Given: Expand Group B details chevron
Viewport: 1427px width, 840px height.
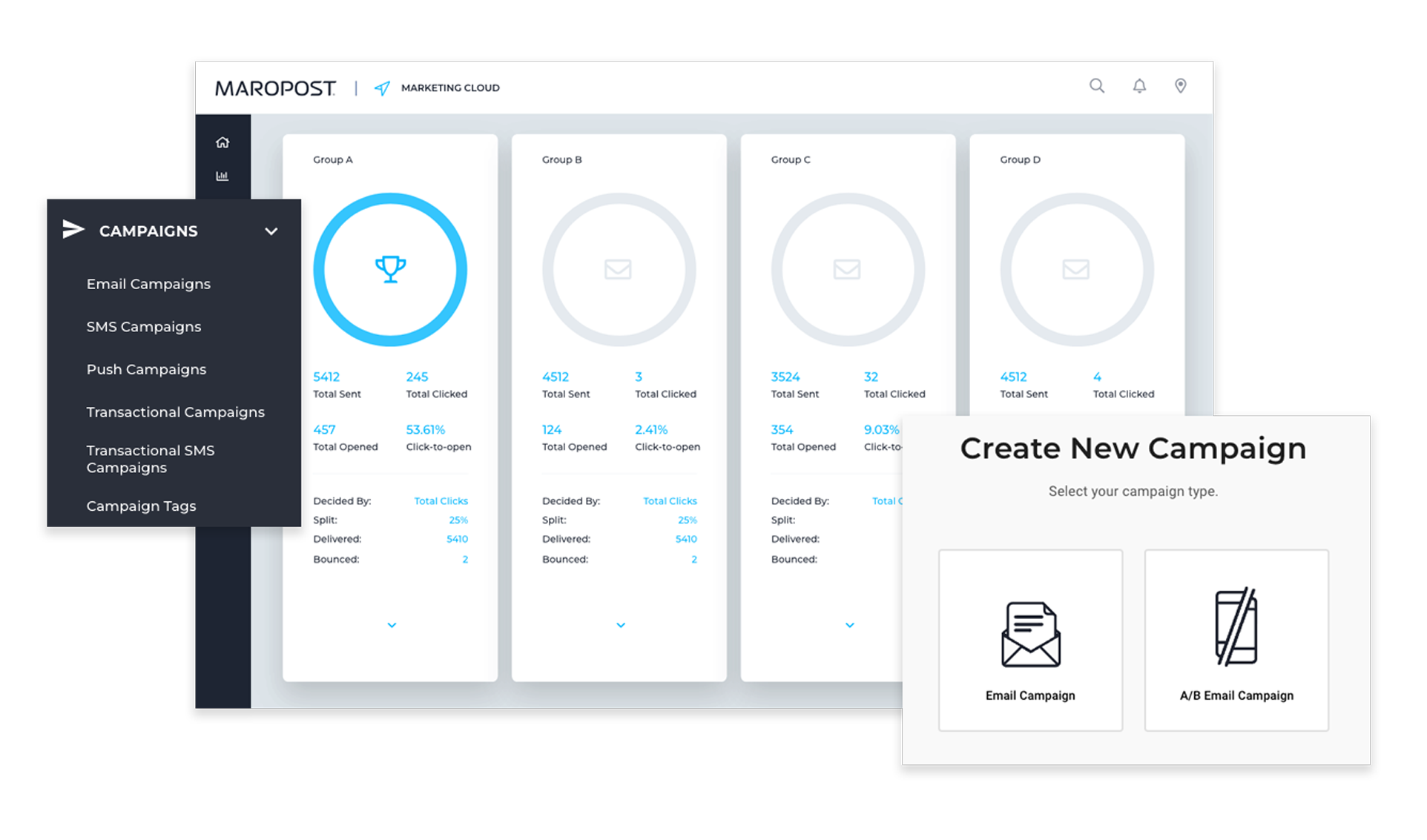Looking at the screenshot, I should pyautogui.click(x=621, y=625).
